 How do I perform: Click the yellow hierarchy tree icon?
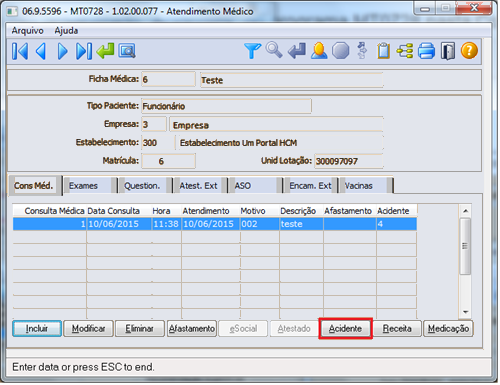405,51
